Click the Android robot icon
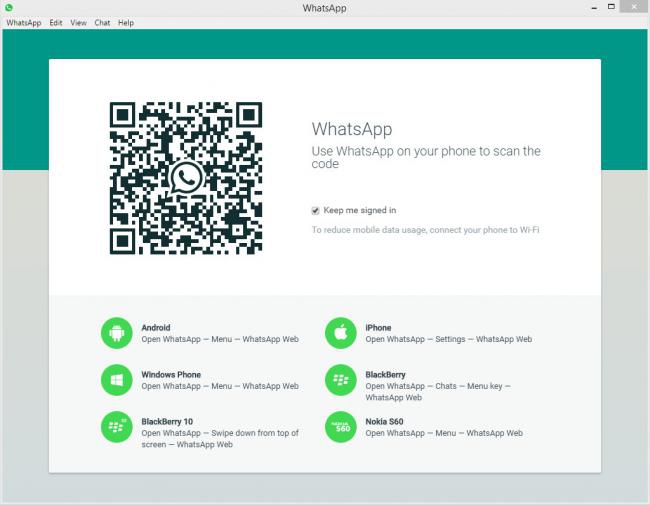Viewport: 650px width, 505px height. tap(117, 333)
